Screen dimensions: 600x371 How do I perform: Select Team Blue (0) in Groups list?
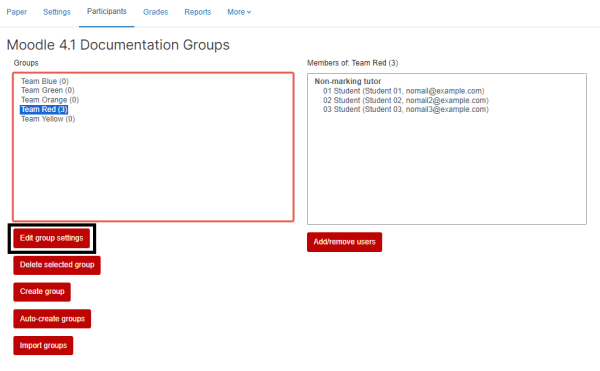click(45, 81)
